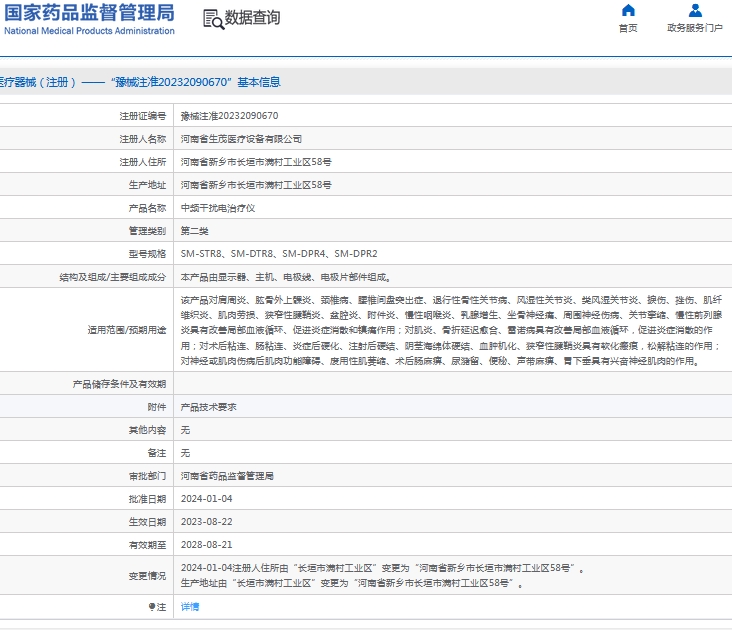Select expiry date 2028-08-21

point(206,545)
